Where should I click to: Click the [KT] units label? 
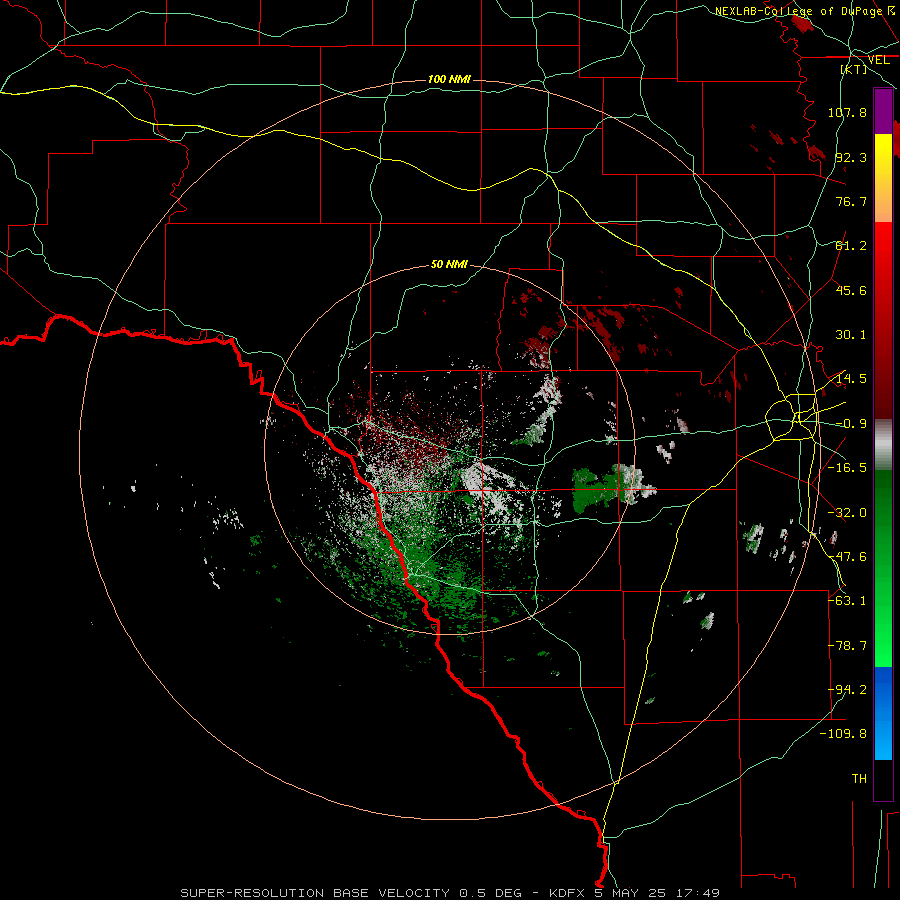854,69
